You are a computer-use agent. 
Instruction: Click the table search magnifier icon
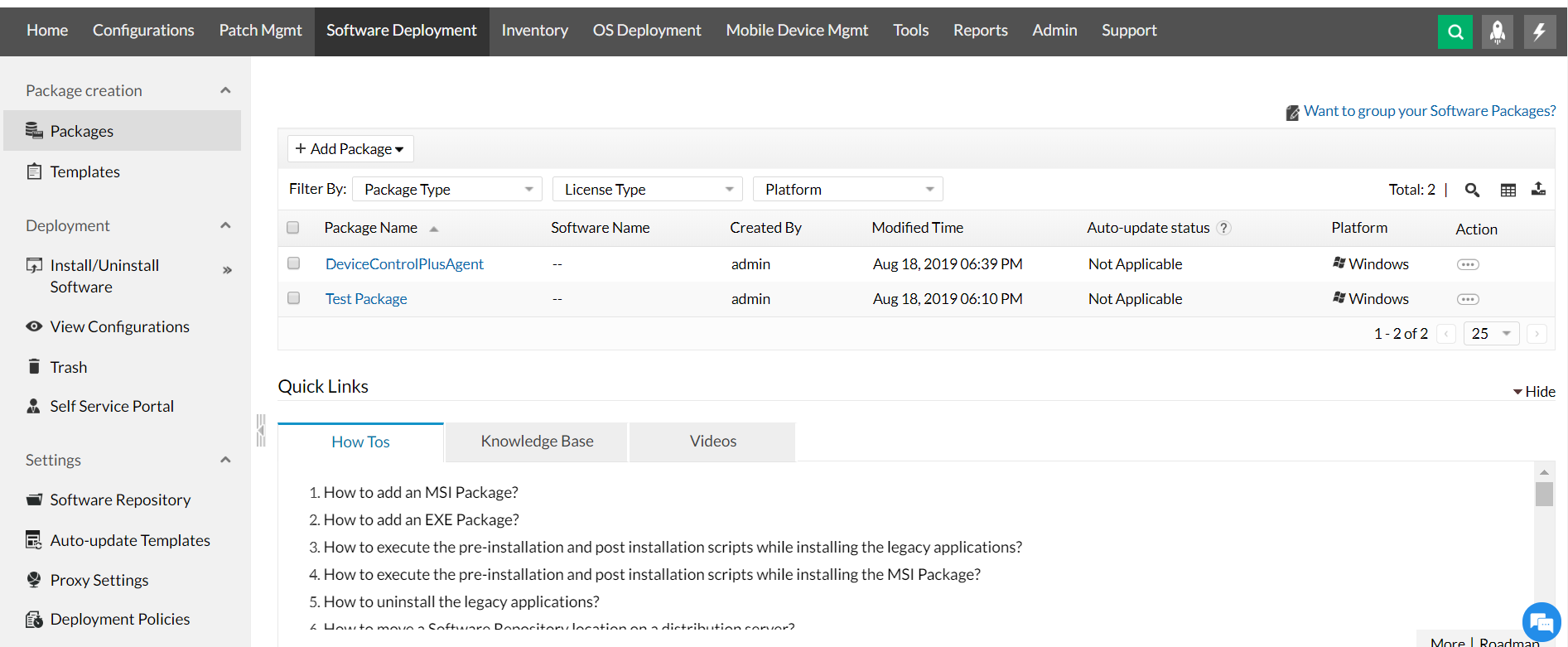(1472, 190)
